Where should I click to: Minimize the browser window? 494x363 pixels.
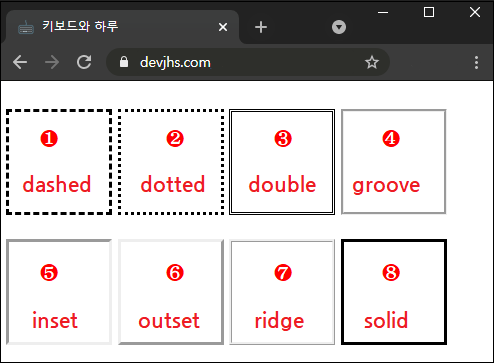coord(383,13)
